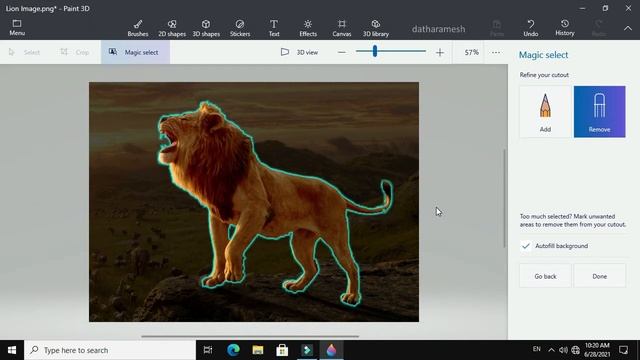Open File Explorer from taskbar
Viewport: 640px width, 360px height.
pyautogui.click(x=258, y=350)
